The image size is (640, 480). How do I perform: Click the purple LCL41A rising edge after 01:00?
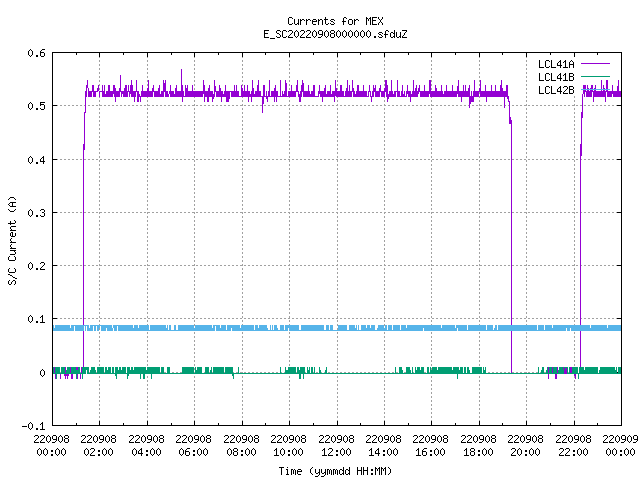pos(84,245)
